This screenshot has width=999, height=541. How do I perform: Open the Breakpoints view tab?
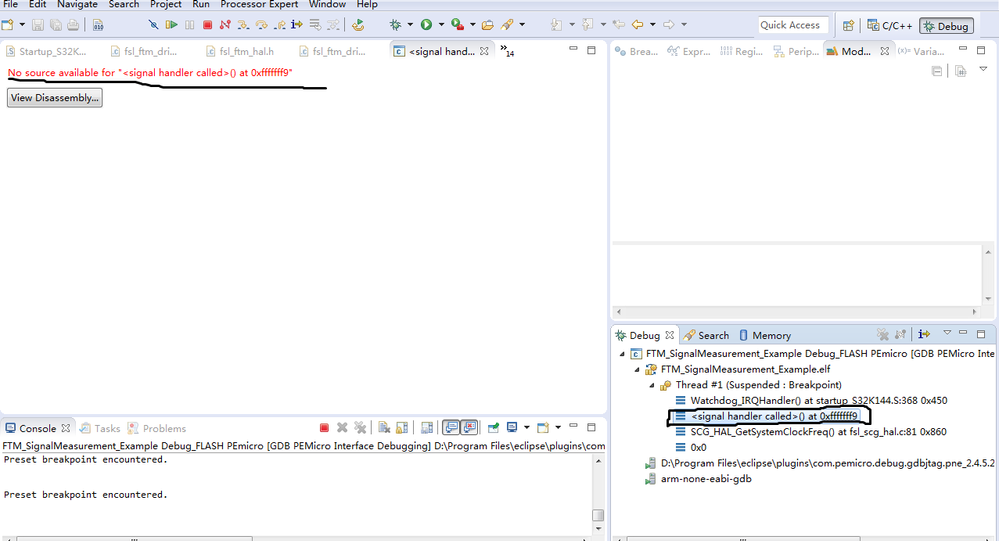pos(636,52)
